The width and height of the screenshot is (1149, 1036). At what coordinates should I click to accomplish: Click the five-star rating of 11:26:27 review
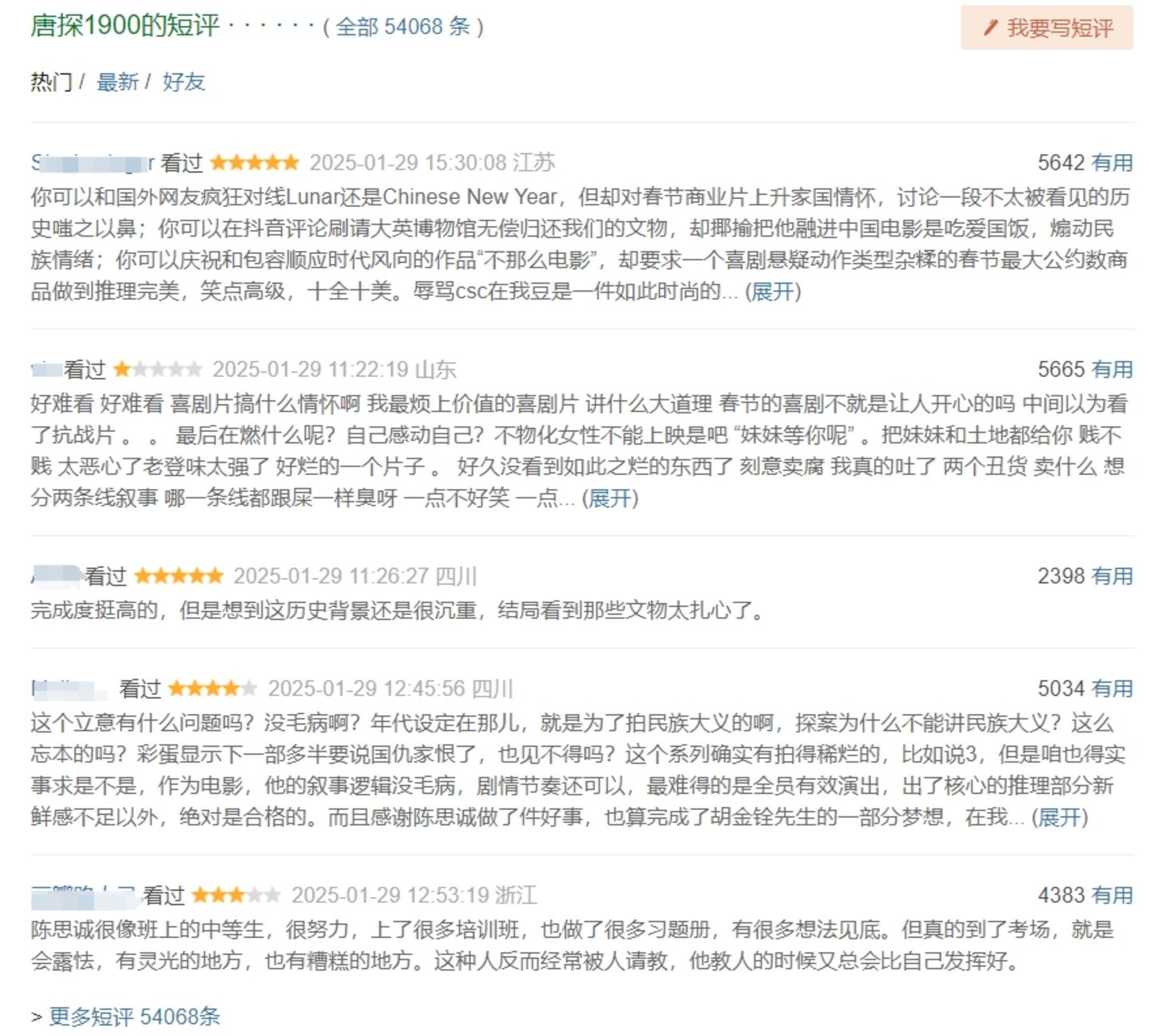pos(179,576)
